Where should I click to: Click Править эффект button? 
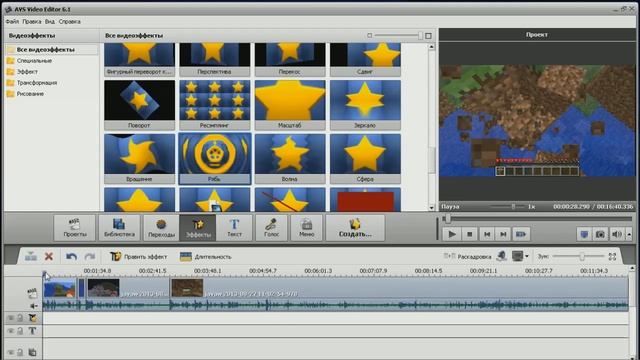coord(138,256)
